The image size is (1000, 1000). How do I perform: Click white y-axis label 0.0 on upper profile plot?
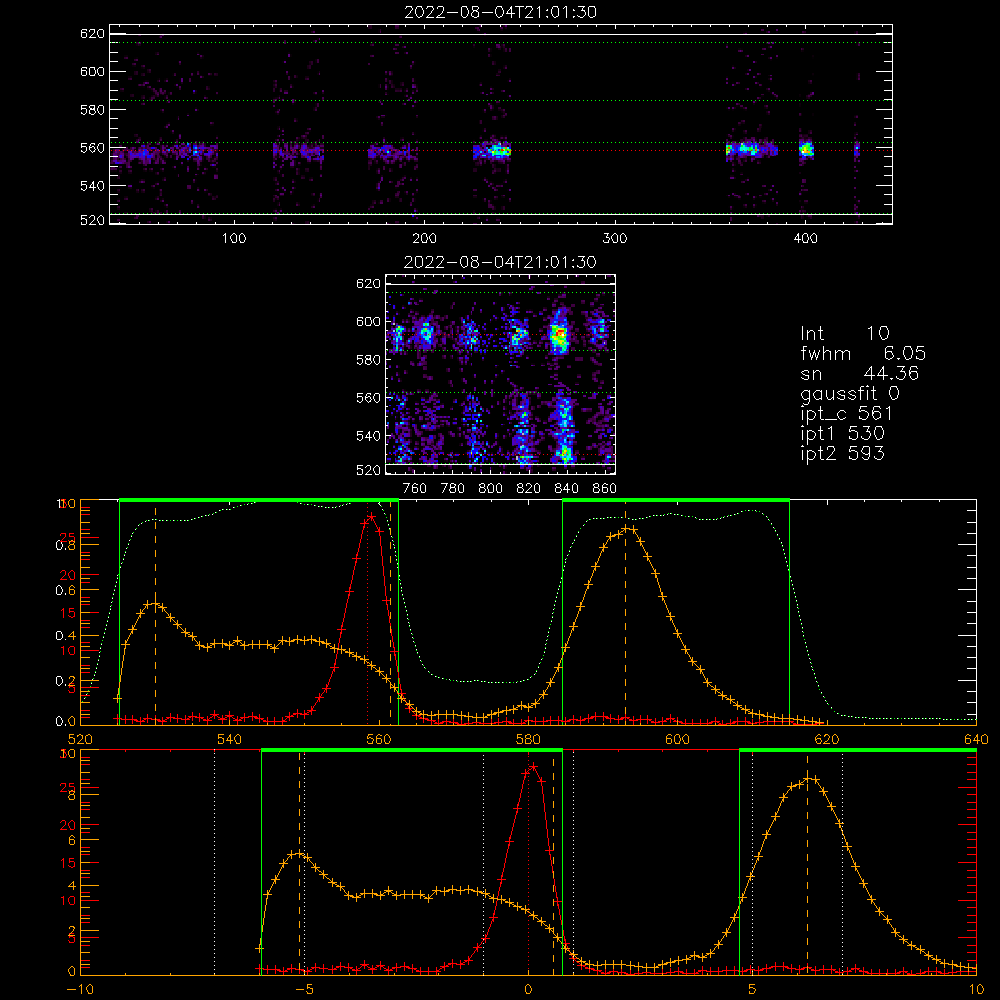(x=65, y=721)
